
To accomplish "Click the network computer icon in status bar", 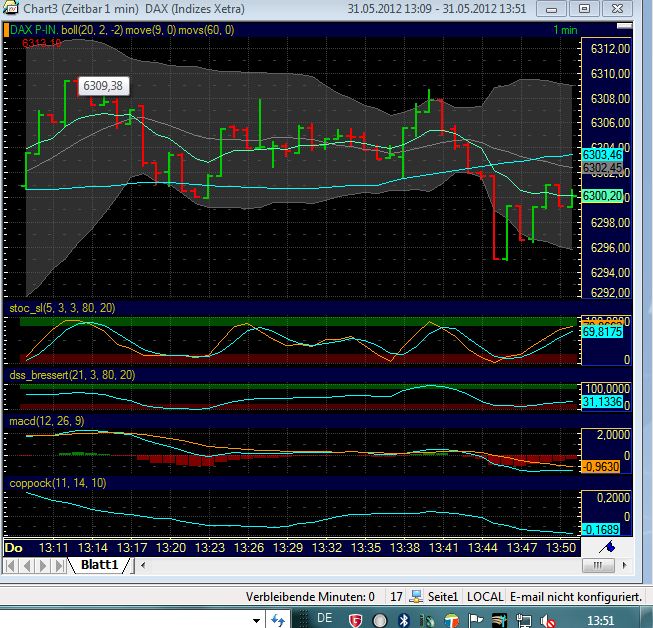I will point(416,596).
